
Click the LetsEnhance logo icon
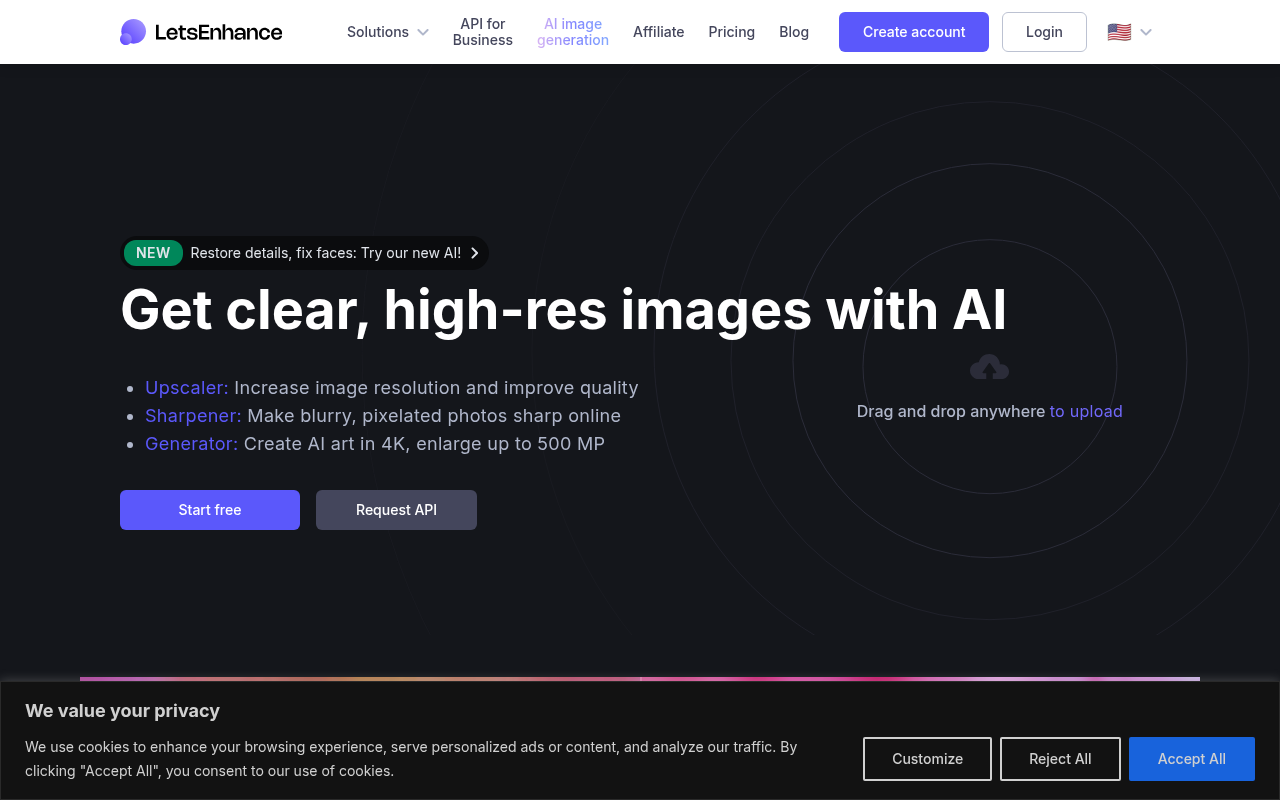(x=132, y=32)
